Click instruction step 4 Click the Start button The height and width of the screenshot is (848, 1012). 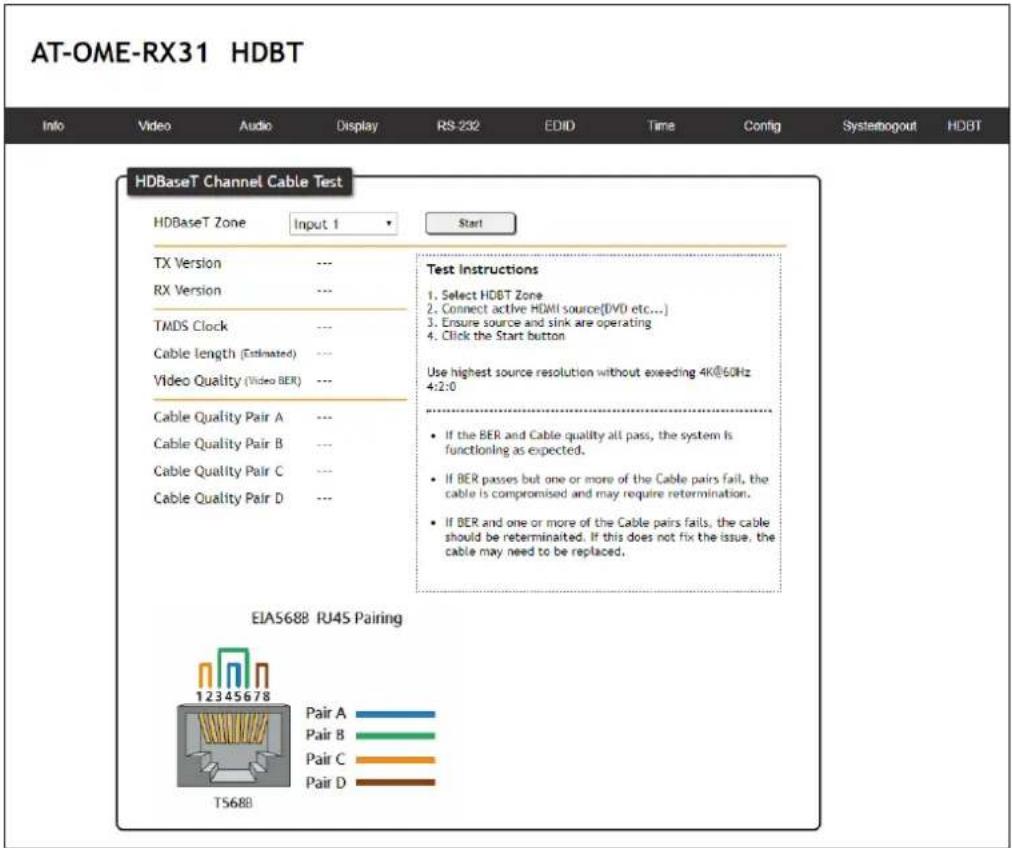click(x=496, y=336)
